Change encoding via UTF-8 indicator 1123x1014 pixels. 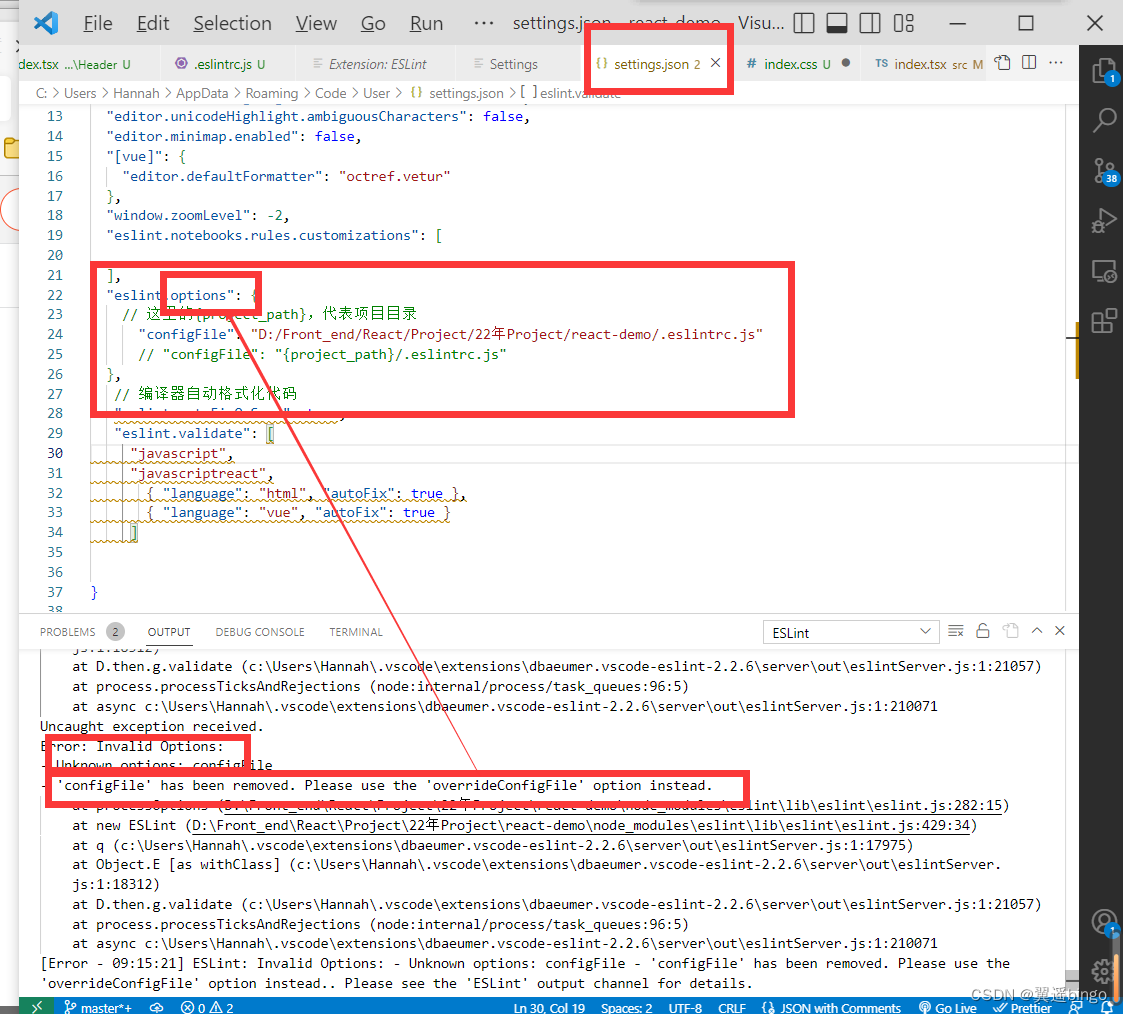pos(685,1007)
